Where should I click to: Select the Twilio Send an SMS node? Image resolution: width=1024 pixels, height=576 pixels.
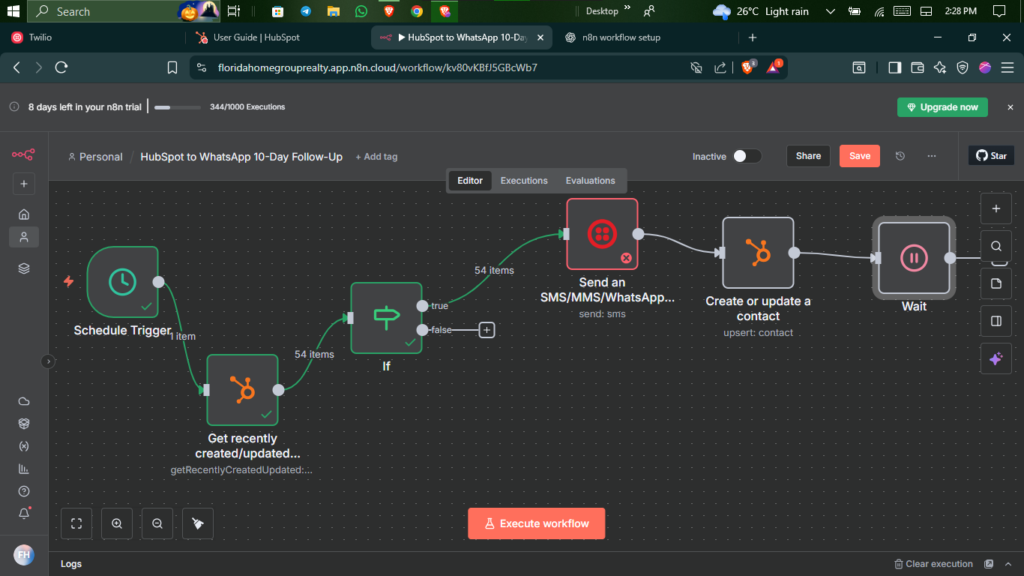click(x=602, y=234)
